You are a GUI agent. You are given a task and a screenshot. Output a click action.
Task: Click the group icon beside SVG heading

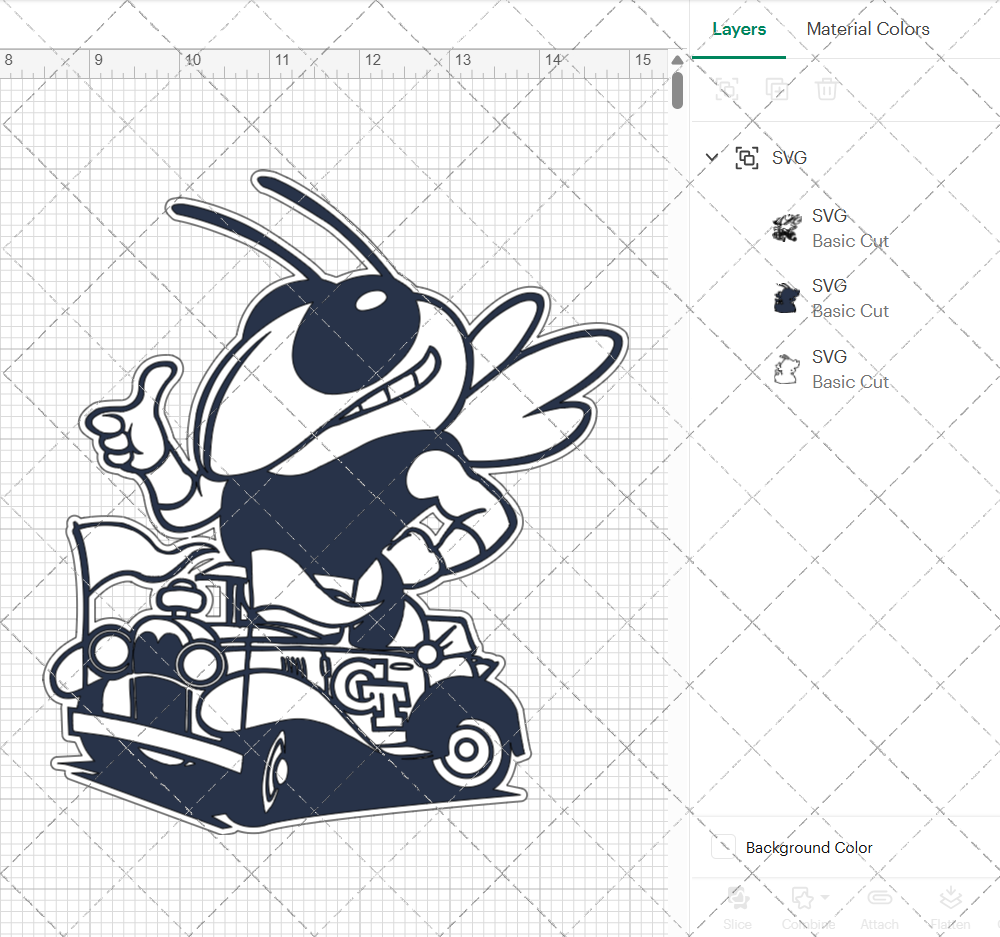tap(747, 158)
